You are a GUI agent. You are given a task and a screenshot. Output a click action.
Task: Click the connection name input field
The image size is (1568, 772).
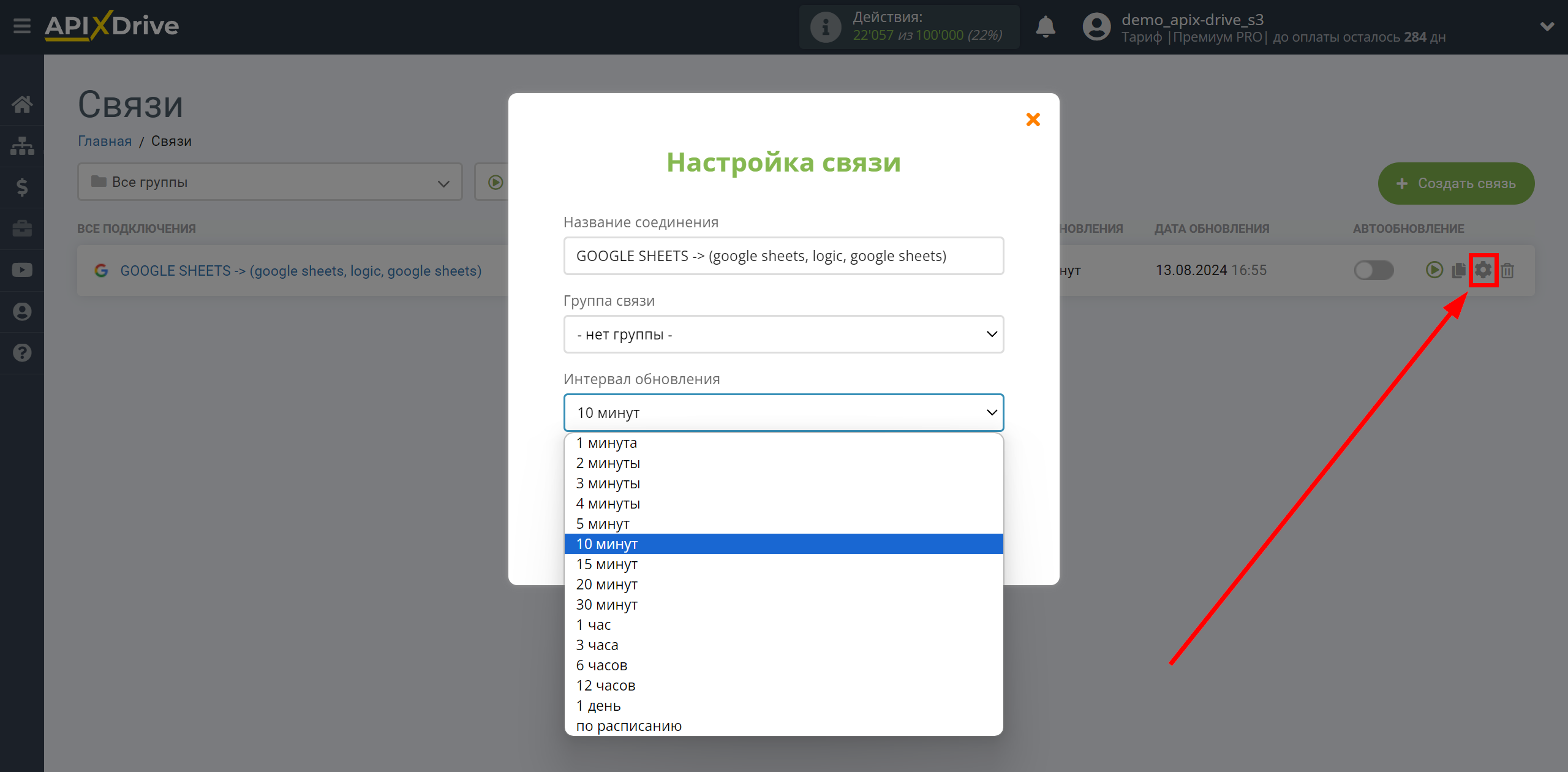(x=783, y=255)
